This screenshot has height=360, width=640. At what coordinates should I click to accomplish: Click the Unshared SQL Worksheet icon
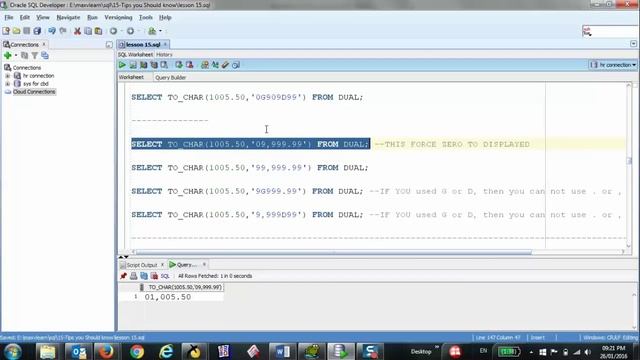tap(204, 65)
